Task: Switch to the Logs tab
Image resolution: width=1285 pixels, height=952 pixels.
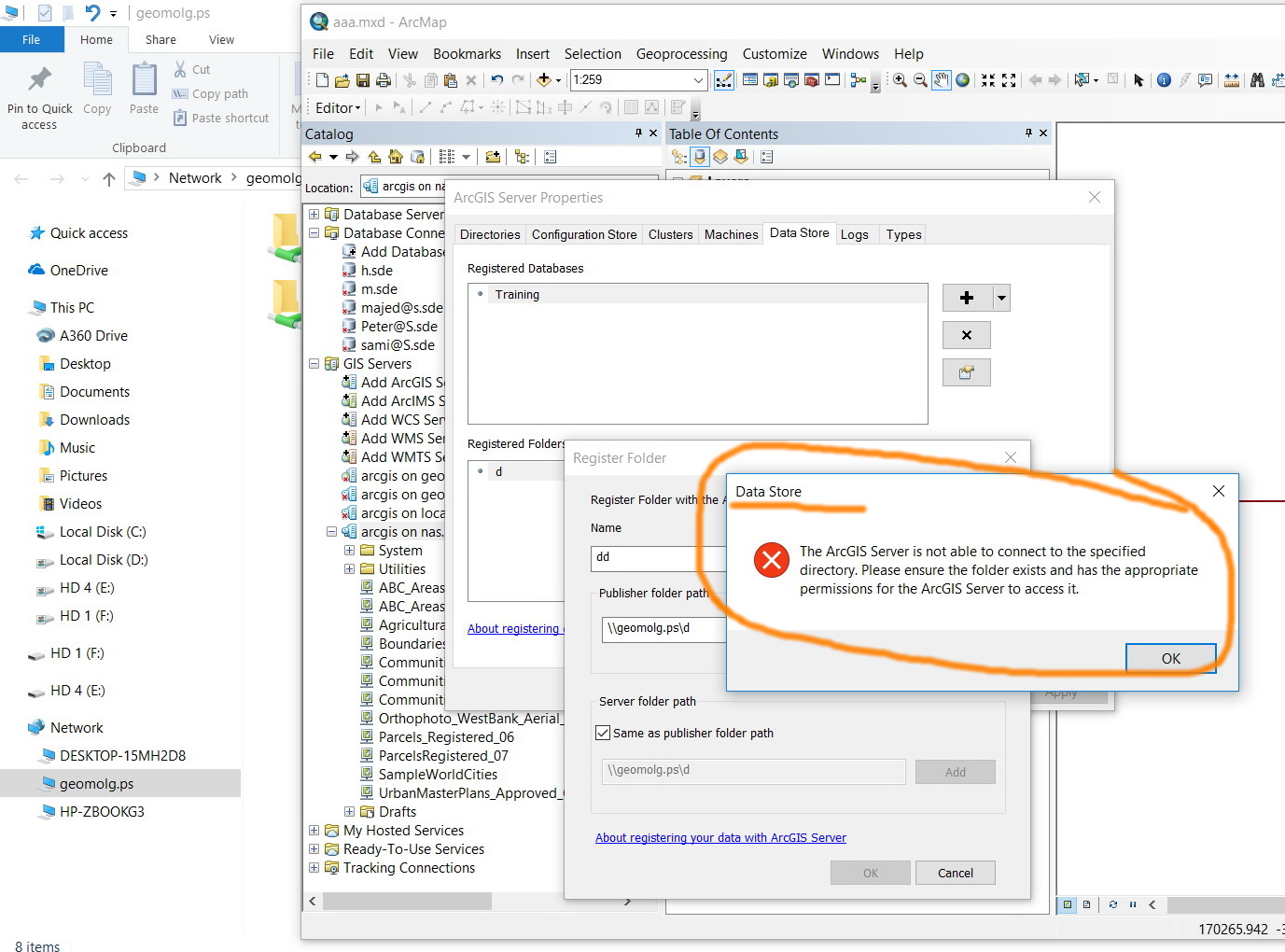Action: click(854, 234)
